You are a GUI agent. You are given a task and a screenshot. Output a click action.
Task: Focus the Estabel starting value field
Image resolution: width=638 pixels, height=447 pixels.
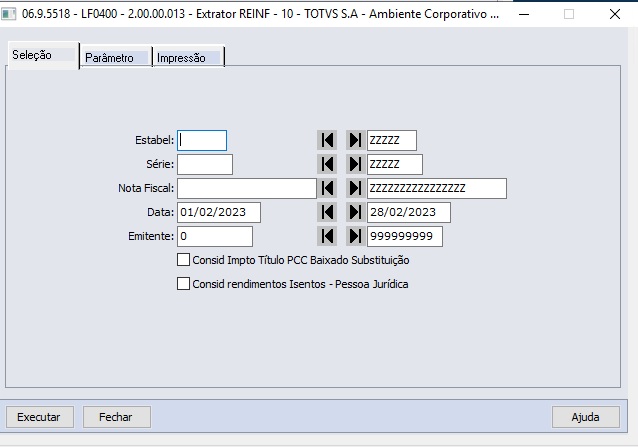point(202,140)
